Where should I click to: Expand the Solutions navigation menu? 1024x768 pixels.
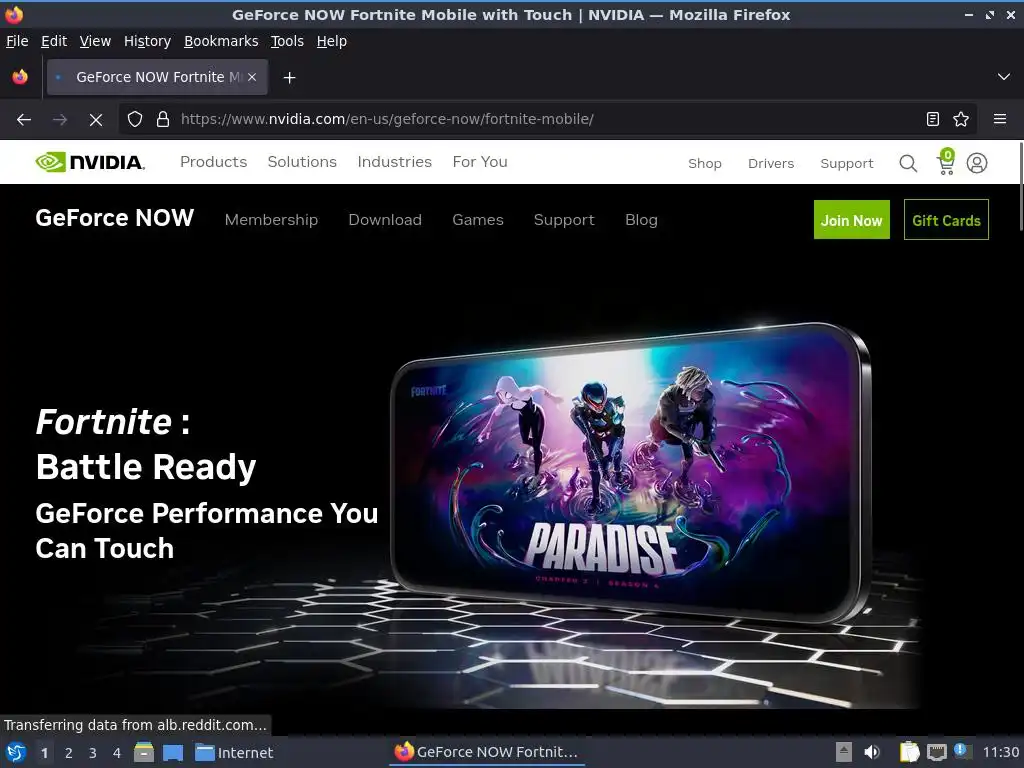pos(302,162)
